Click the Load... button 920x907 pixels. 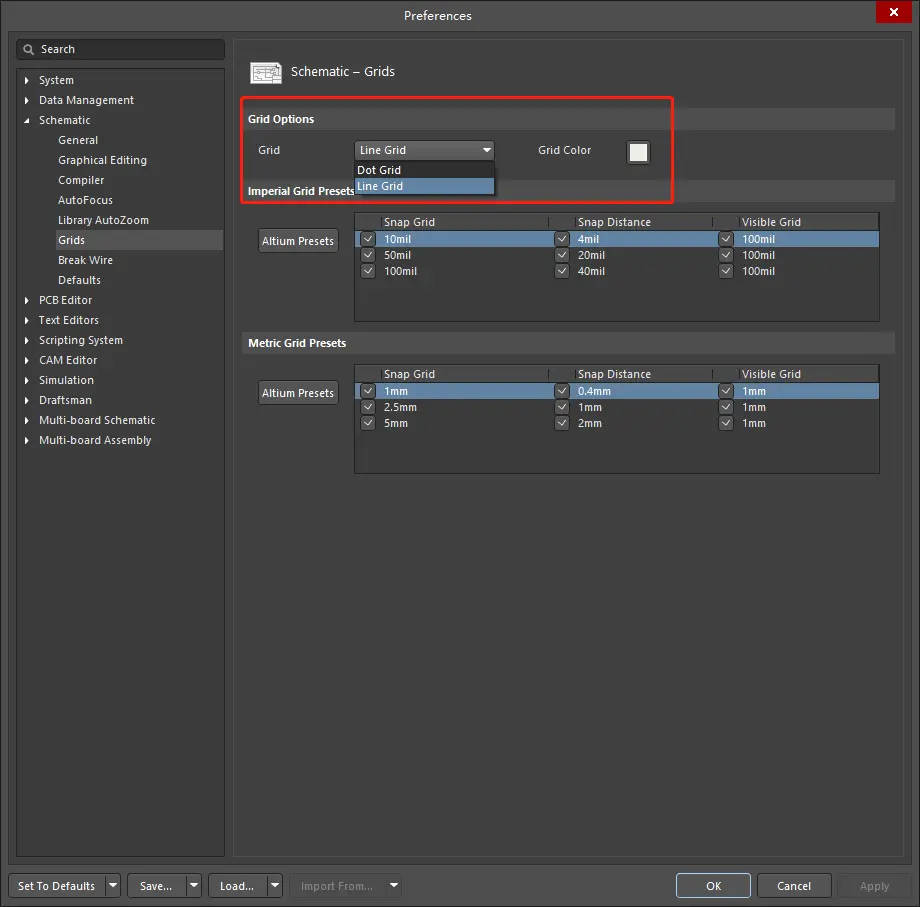238,885
